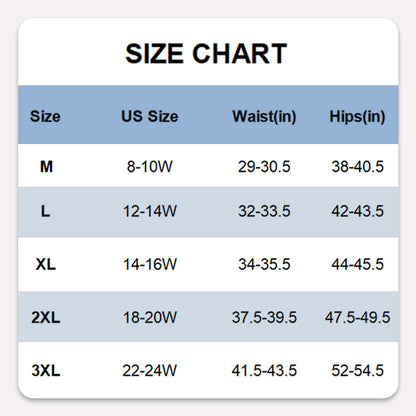This screenshot has width=416, height=416.
Task: Click the 52-54.5 hips value
Action: coord(357,370)
